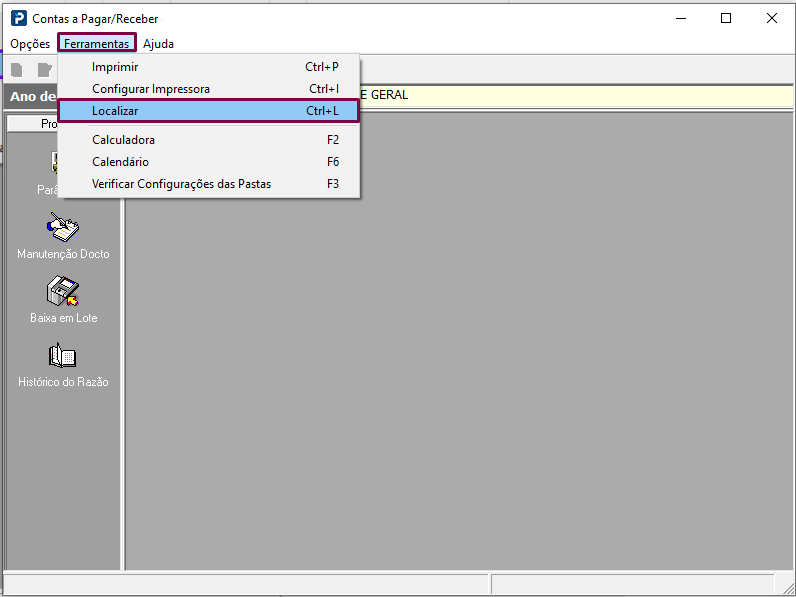Click the second document toolbar icon

point(45,70)
